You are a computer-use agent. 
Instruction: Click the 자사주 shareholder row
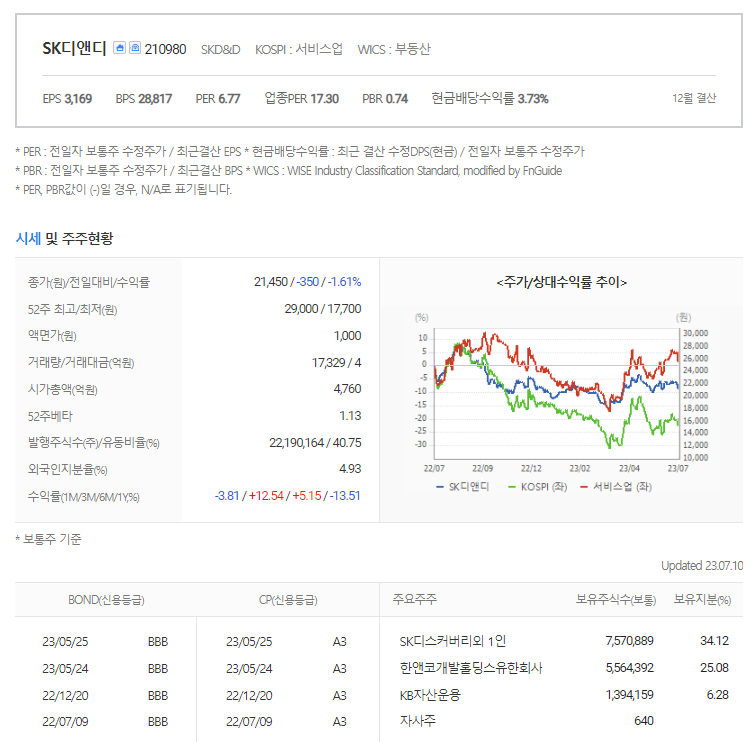point(564,721)
